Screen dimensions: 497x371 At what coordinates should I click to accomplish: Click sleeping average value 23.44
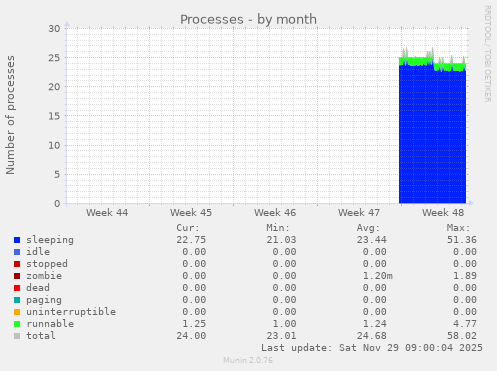pyautogui.click(x=372, y=240)
